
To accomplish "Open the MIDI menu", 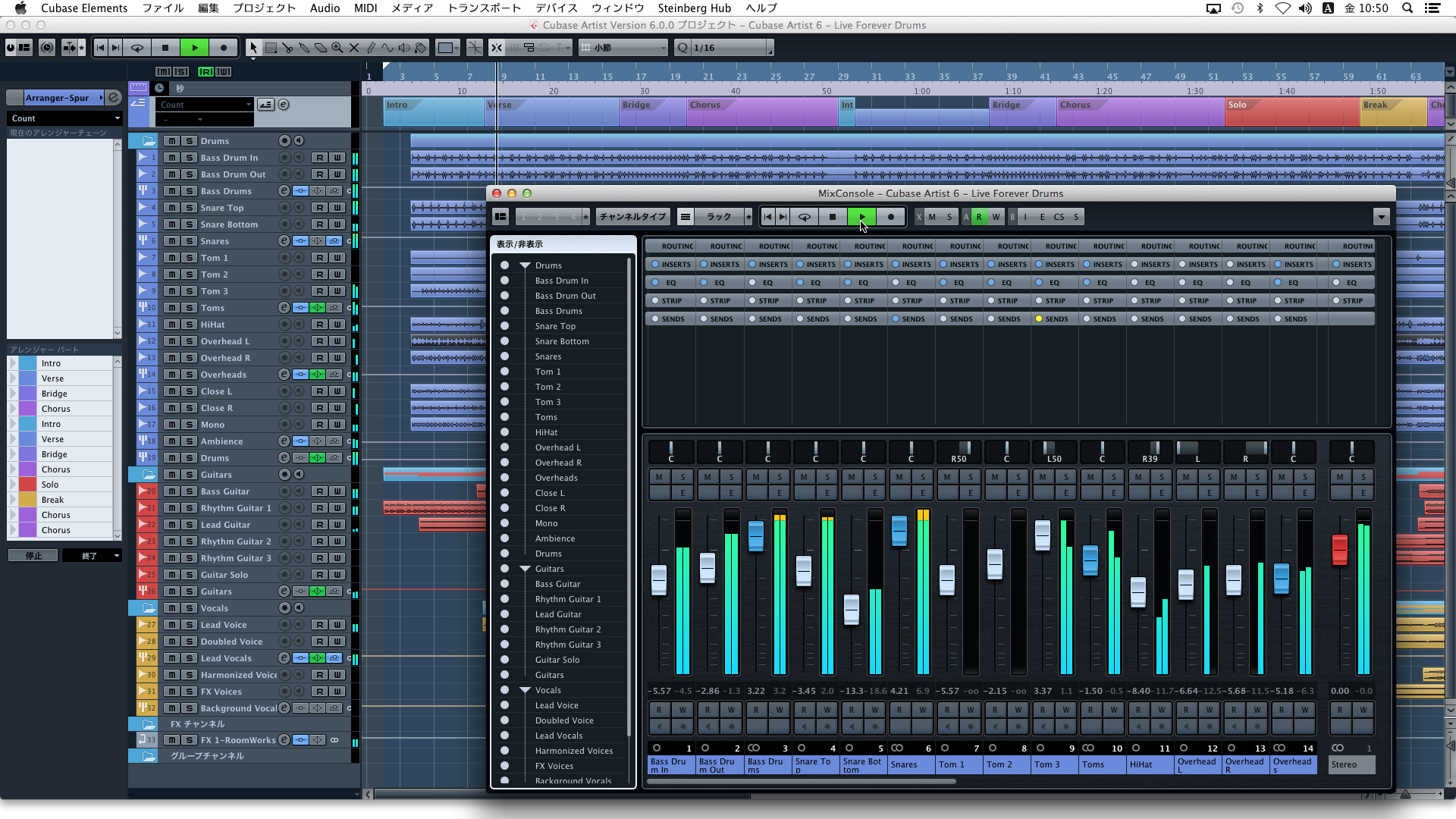I will click(366, 8).
